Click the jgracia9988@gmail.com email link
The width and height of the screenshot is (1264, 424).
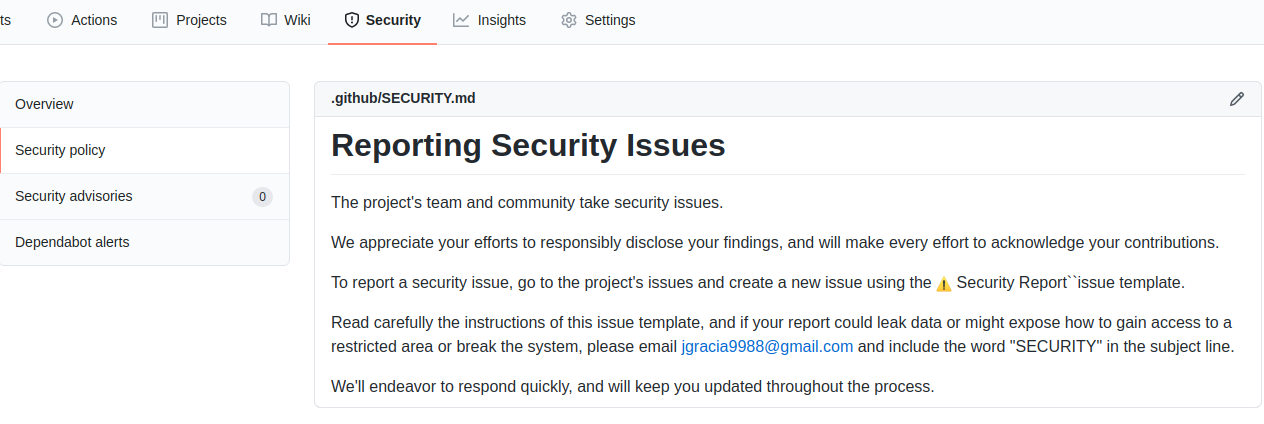tap(767, 347)
